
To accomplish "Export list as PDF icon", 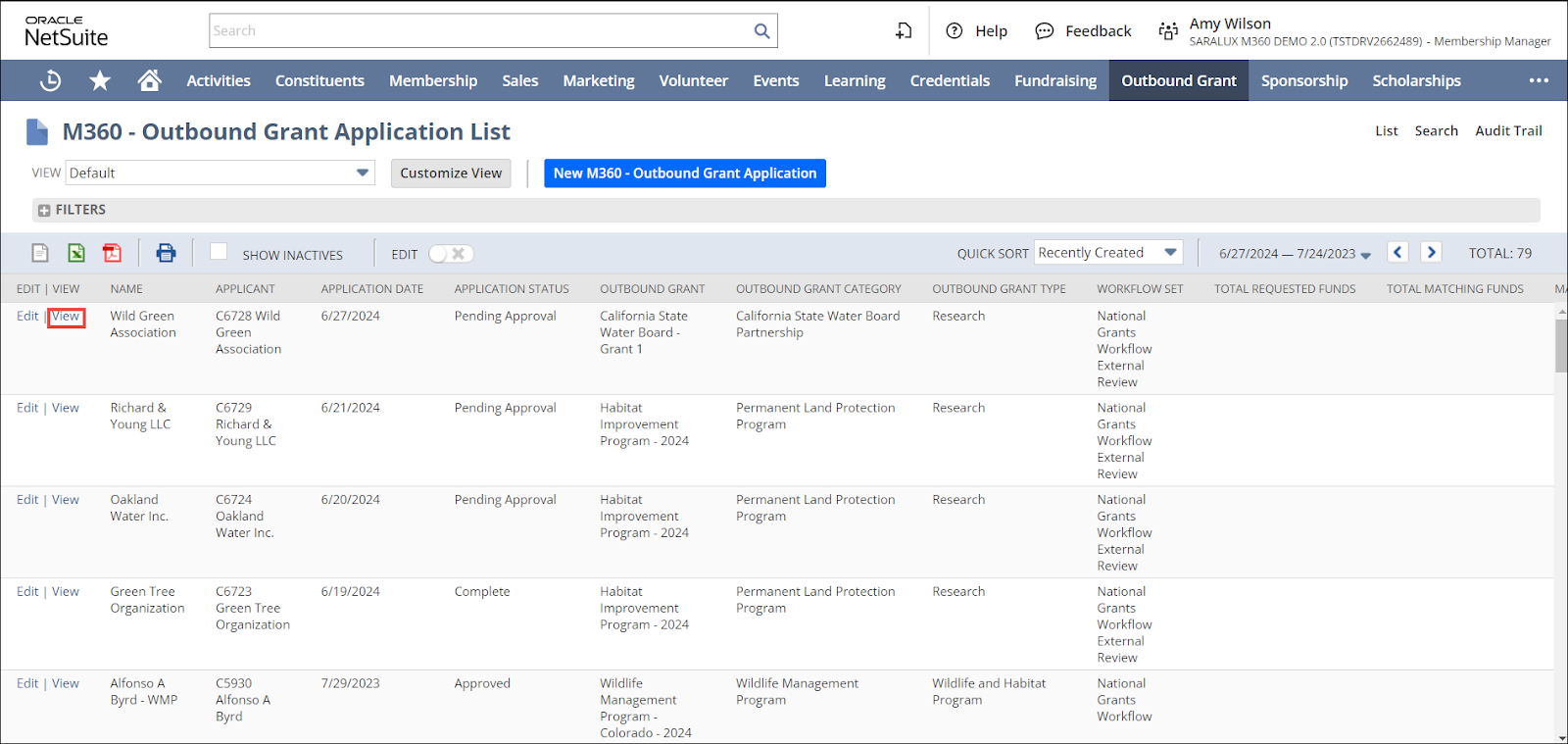I will click(x=113, y=253).
